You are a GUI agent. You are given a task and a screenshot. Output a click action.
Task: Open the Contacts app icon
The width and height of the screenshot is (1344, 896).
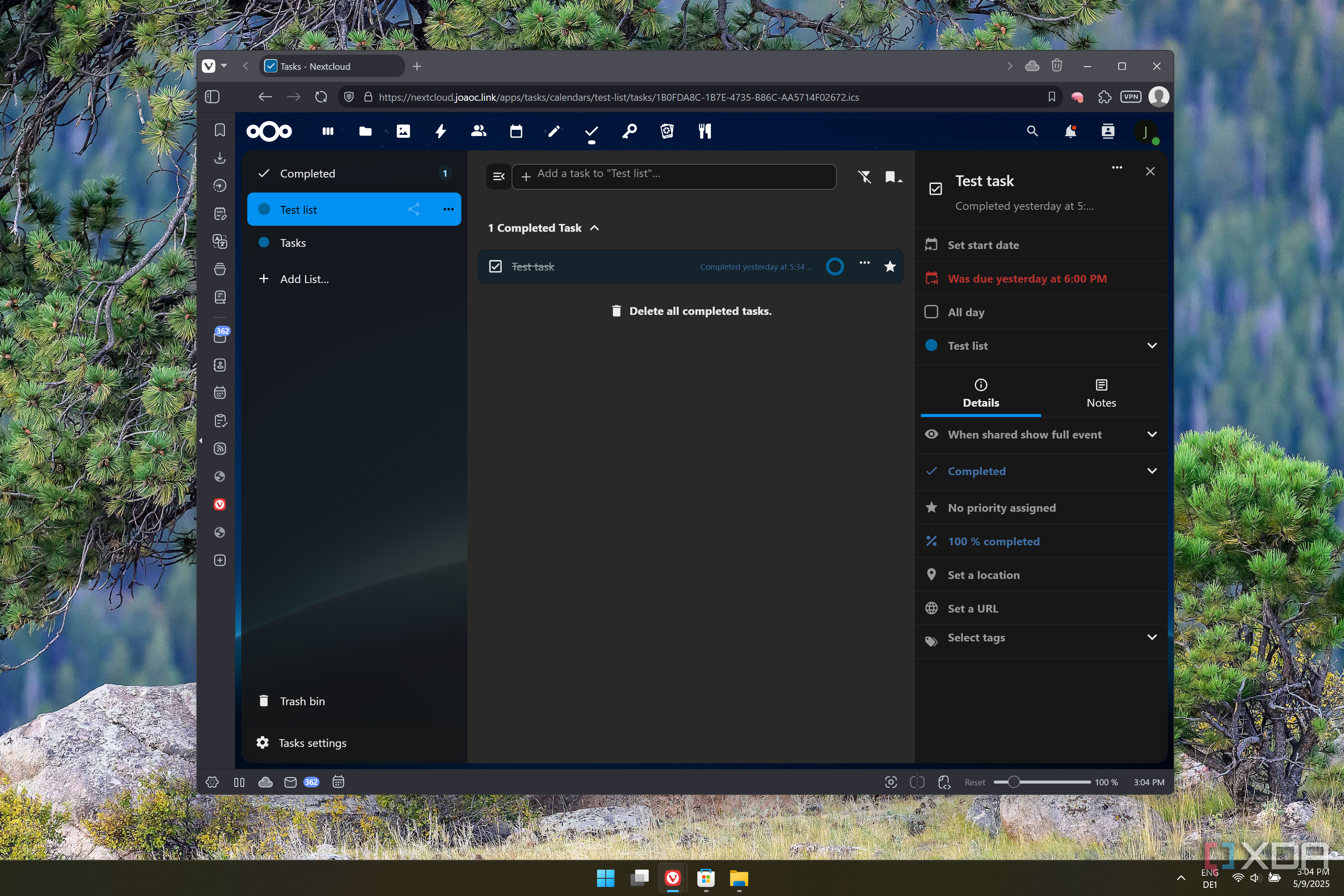(478, 131)
